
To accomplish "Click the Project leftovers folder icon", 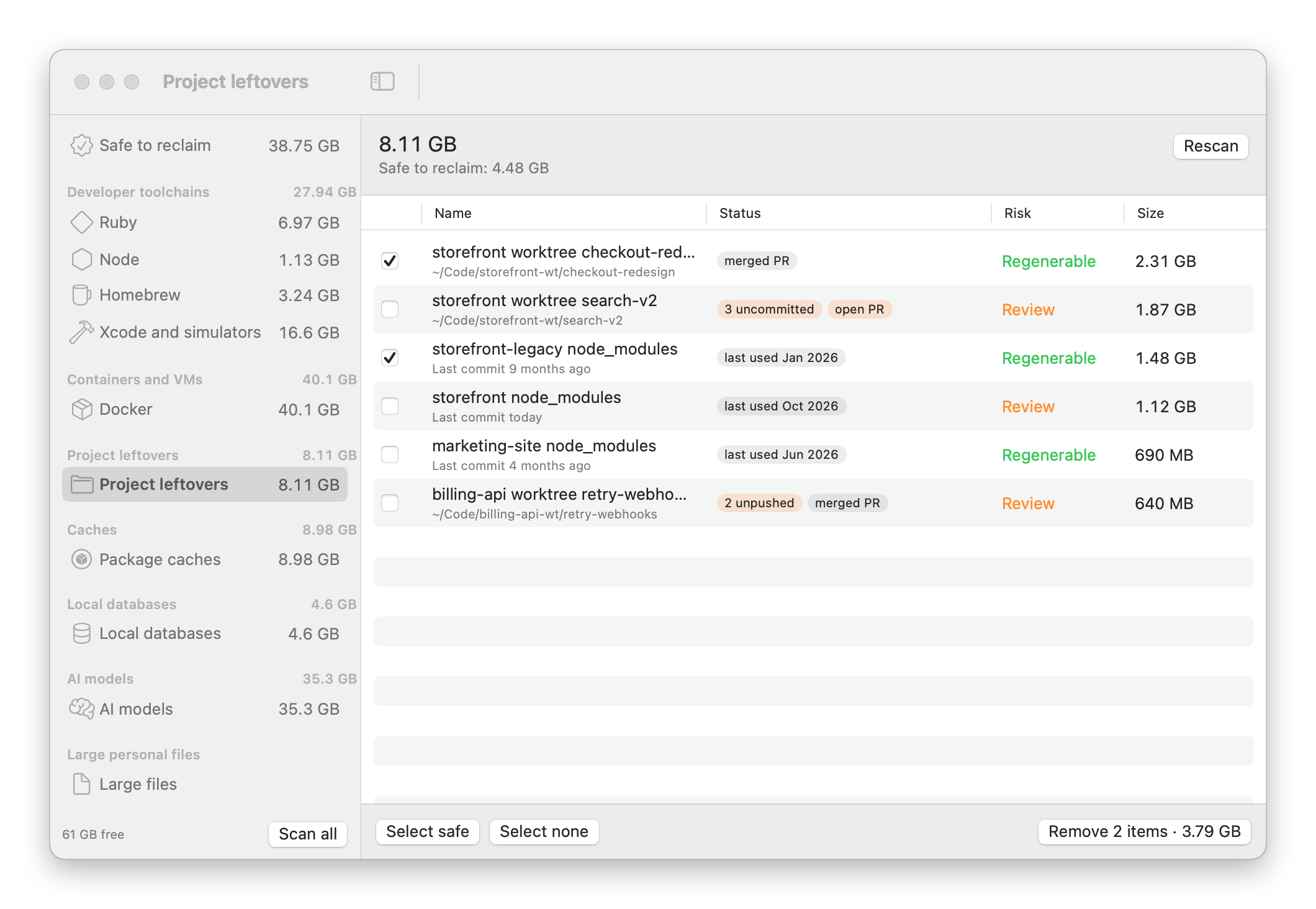I will 81,484.
